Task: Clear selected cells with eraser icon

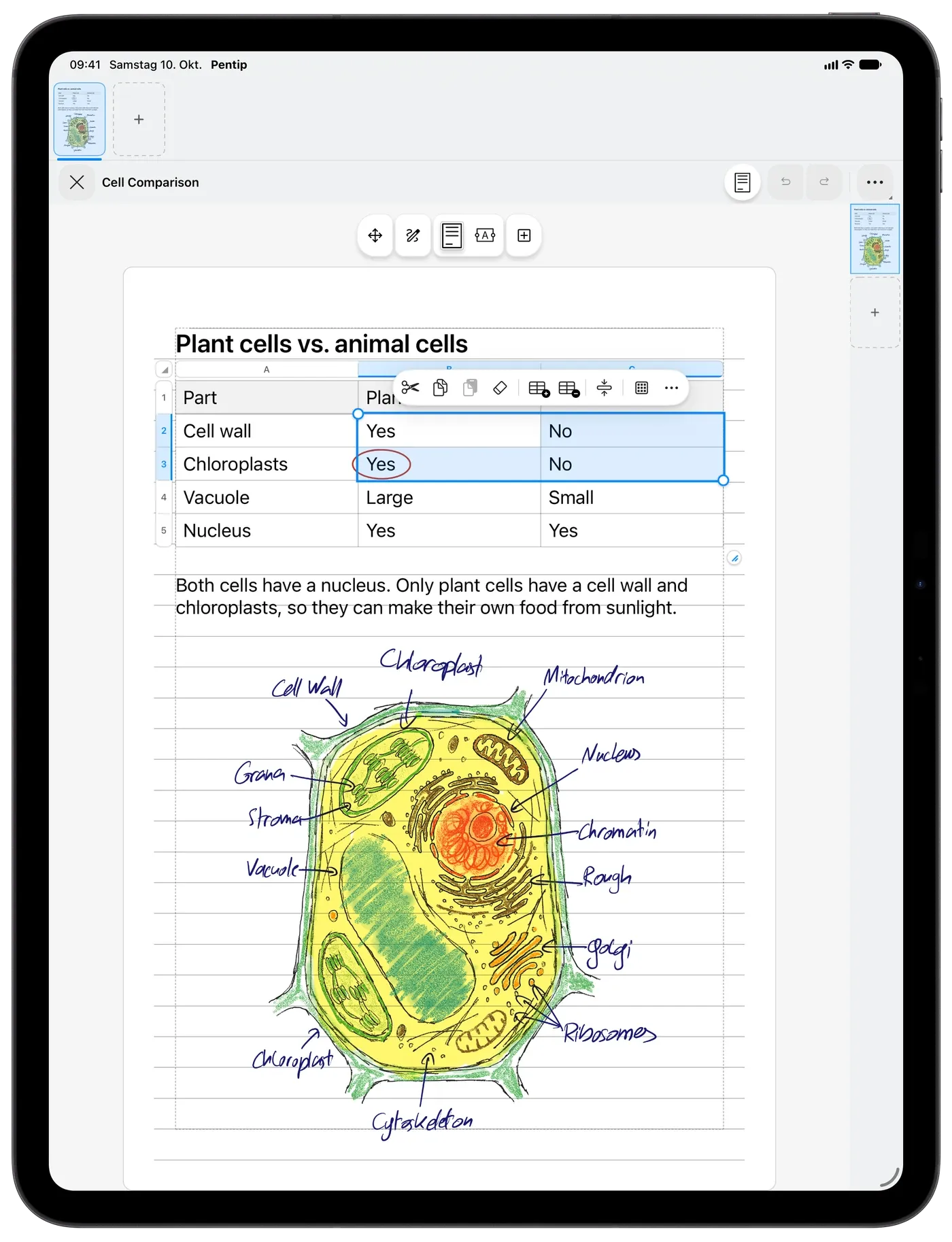Action: coord(500,388)
